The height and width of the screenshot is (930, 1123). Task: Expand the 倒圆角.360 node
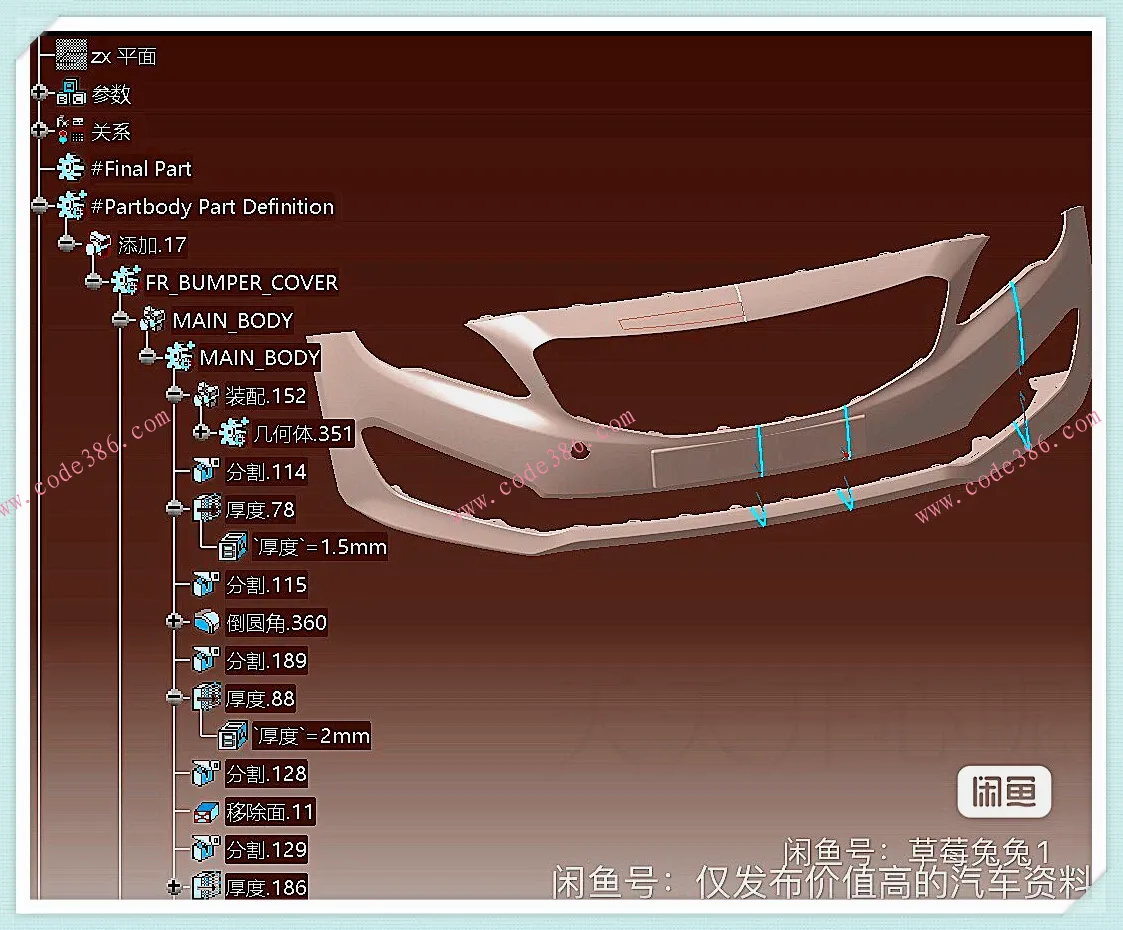click(176, 622)
